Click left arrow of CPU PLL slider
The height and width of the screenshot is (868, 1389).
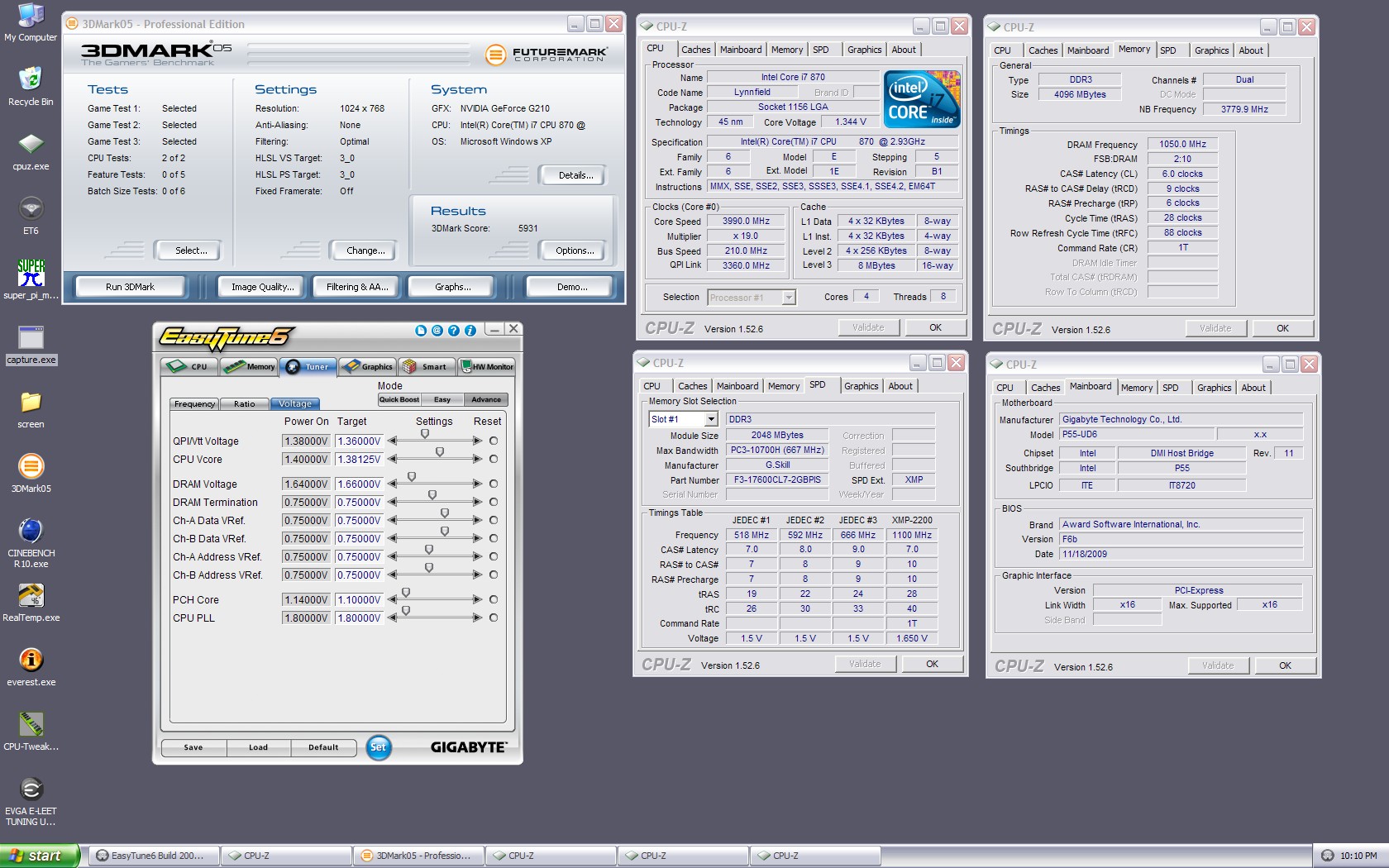click(392, 618)
